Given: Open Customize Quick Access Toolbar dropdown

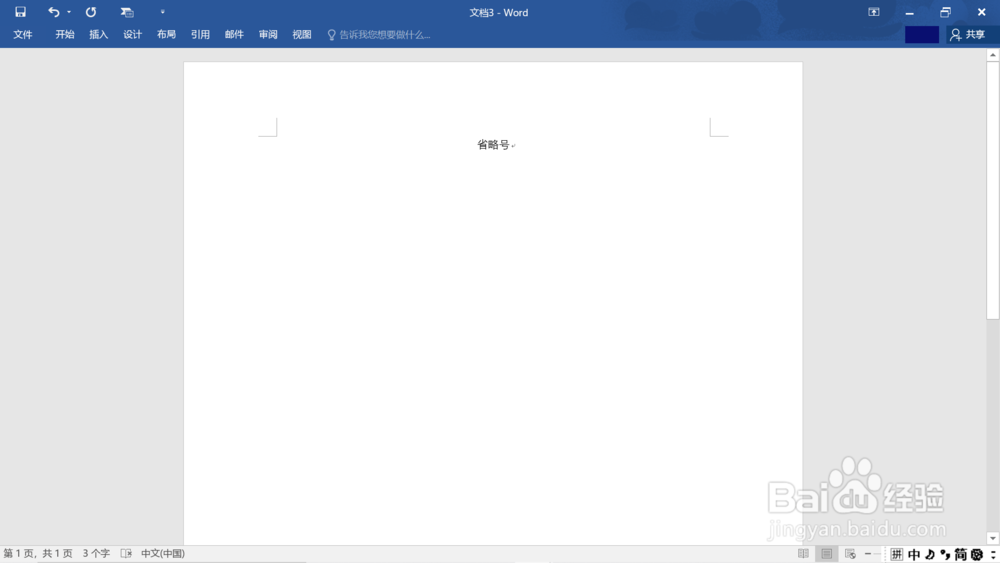Looking at the screenshot, I should (163, 12).
